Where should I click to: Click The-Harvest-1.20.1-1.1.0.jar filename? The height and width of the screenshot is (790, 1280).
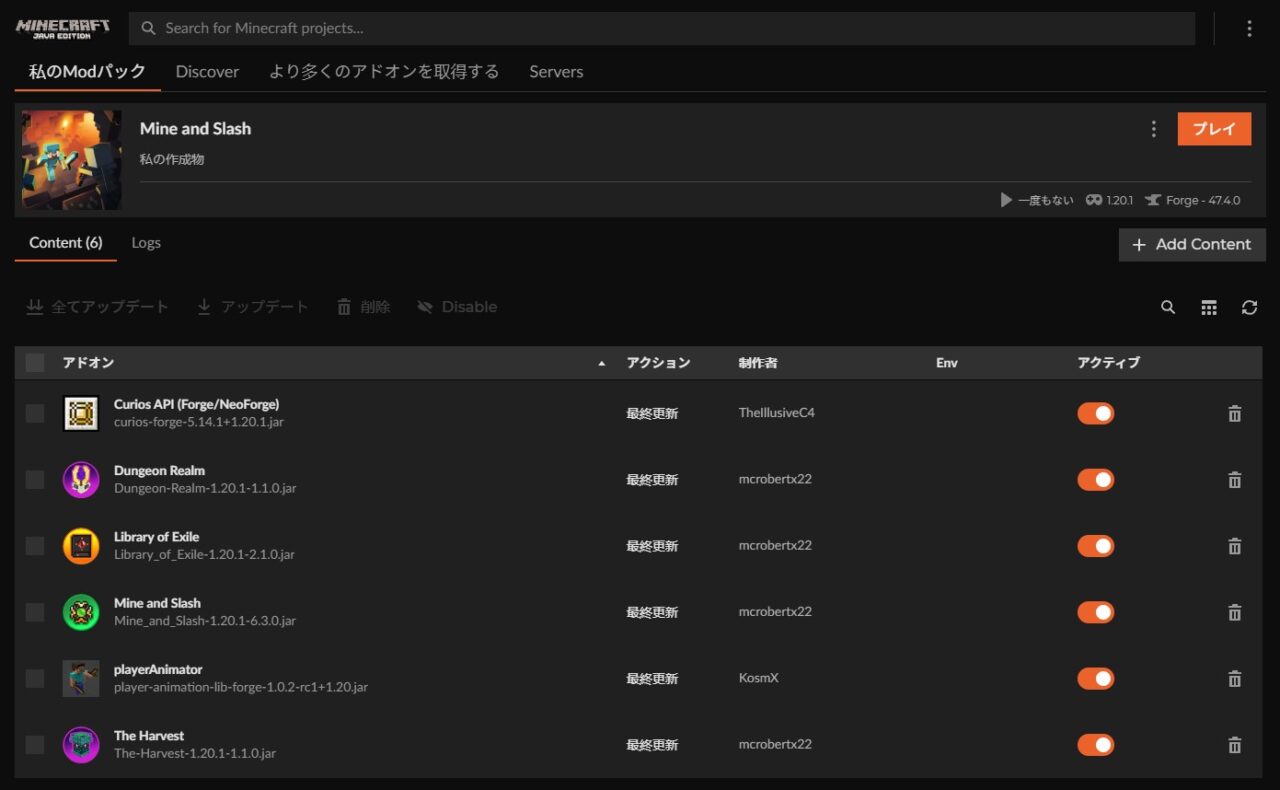click(x=195, y=754)
